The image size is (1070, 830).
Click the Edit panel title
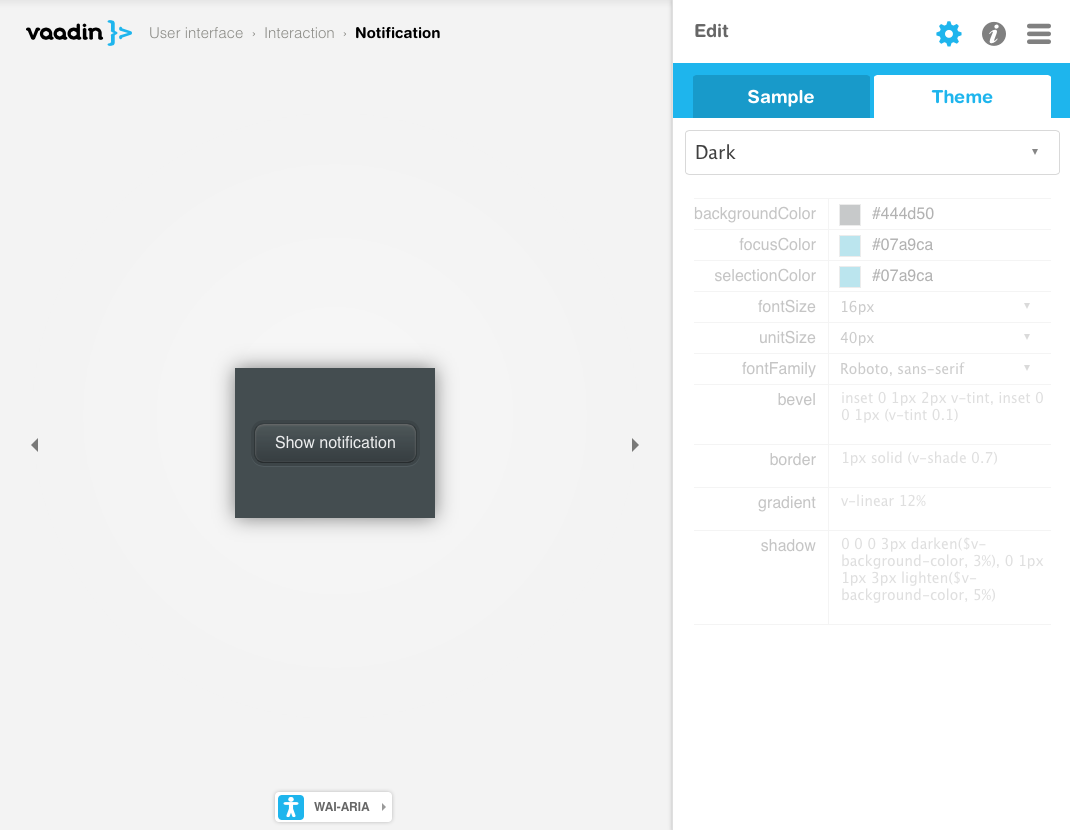coord(711,31)
